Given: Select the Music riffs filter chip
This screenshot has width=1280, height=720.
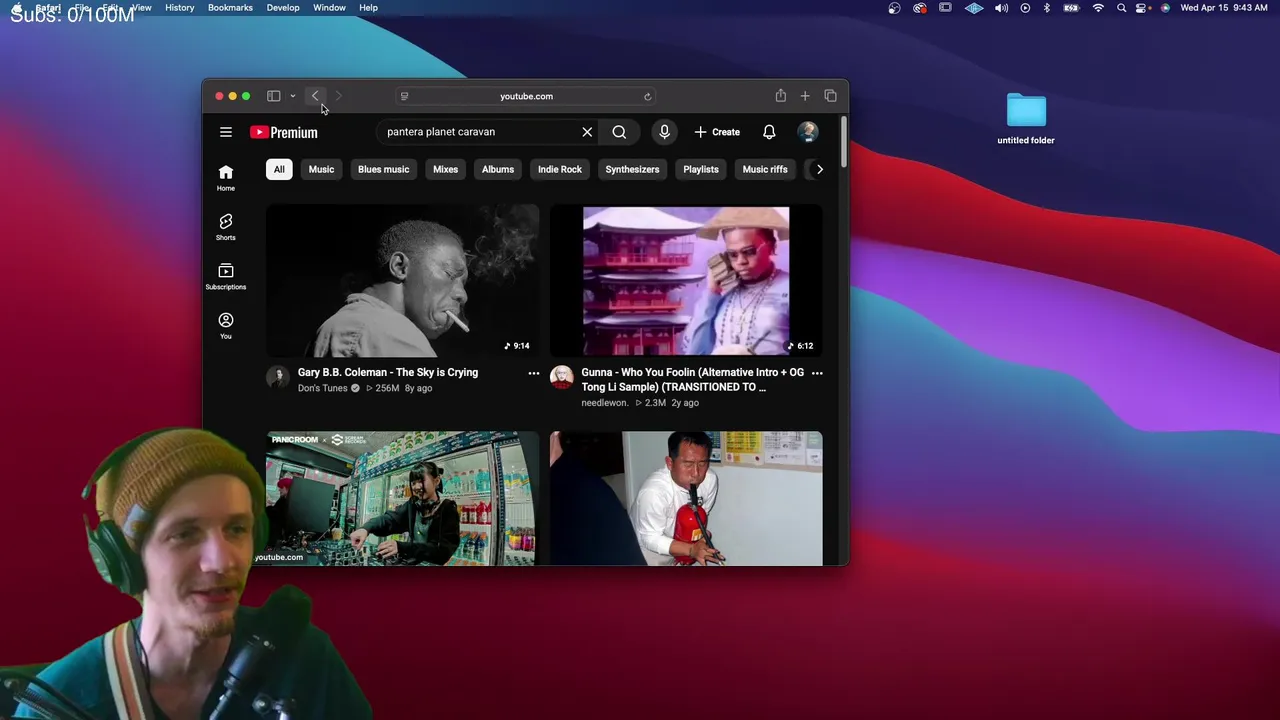Looking at the screenshot, I should point(765,169).
